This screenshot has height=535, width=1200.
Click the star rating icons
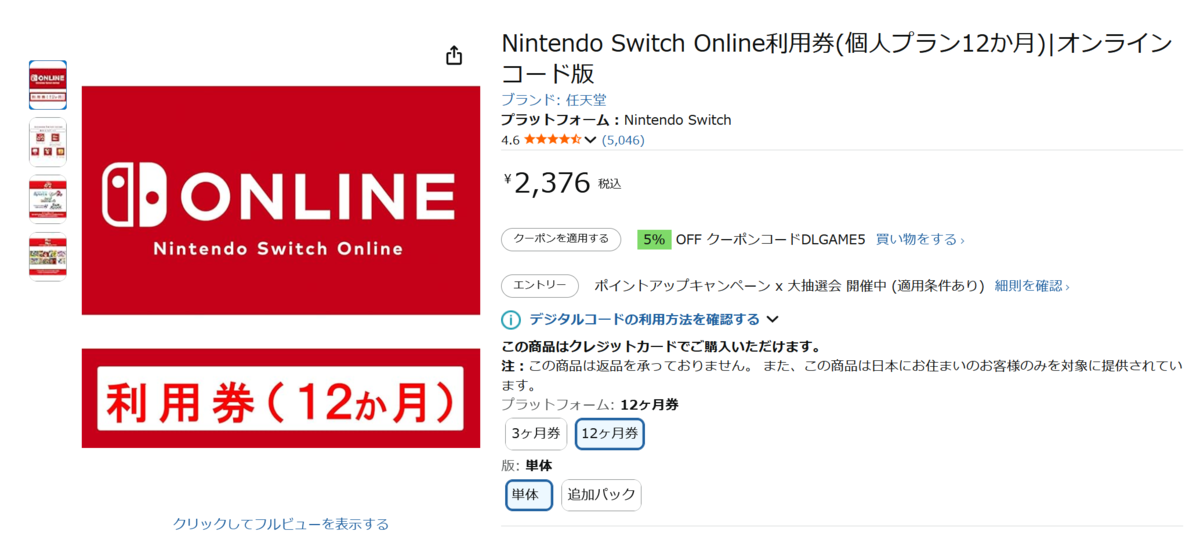tap(552, 140)
